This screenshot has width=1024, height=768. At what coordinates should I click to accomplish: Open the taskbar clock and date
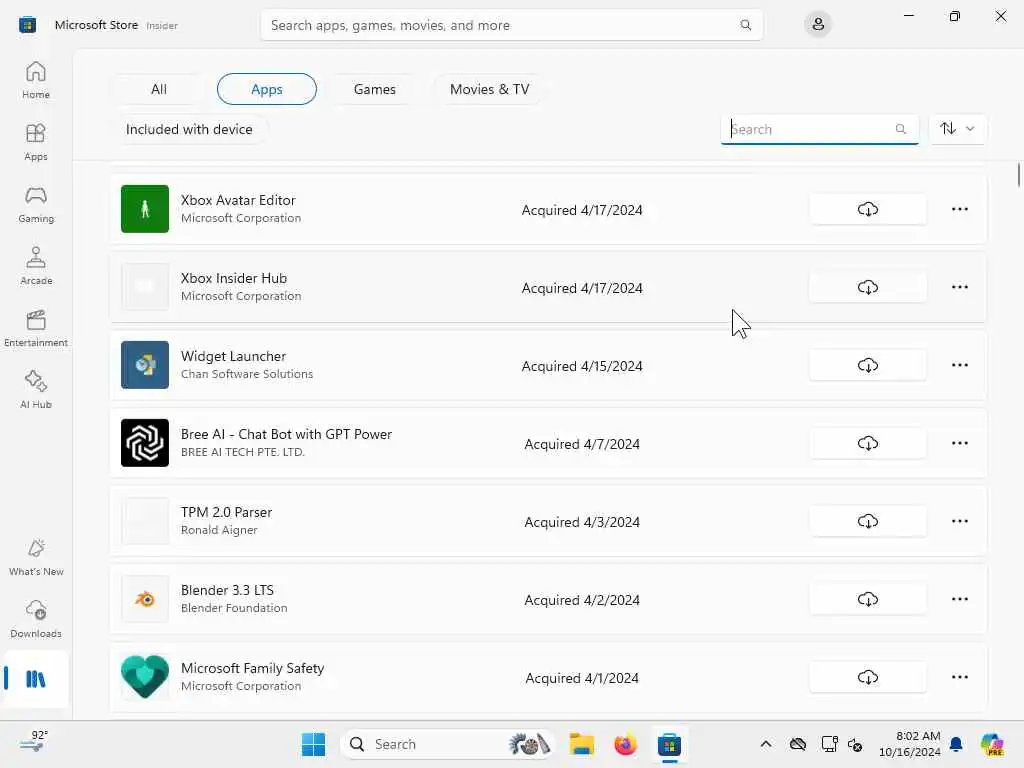pyautogui.click(x=910, y=744)
